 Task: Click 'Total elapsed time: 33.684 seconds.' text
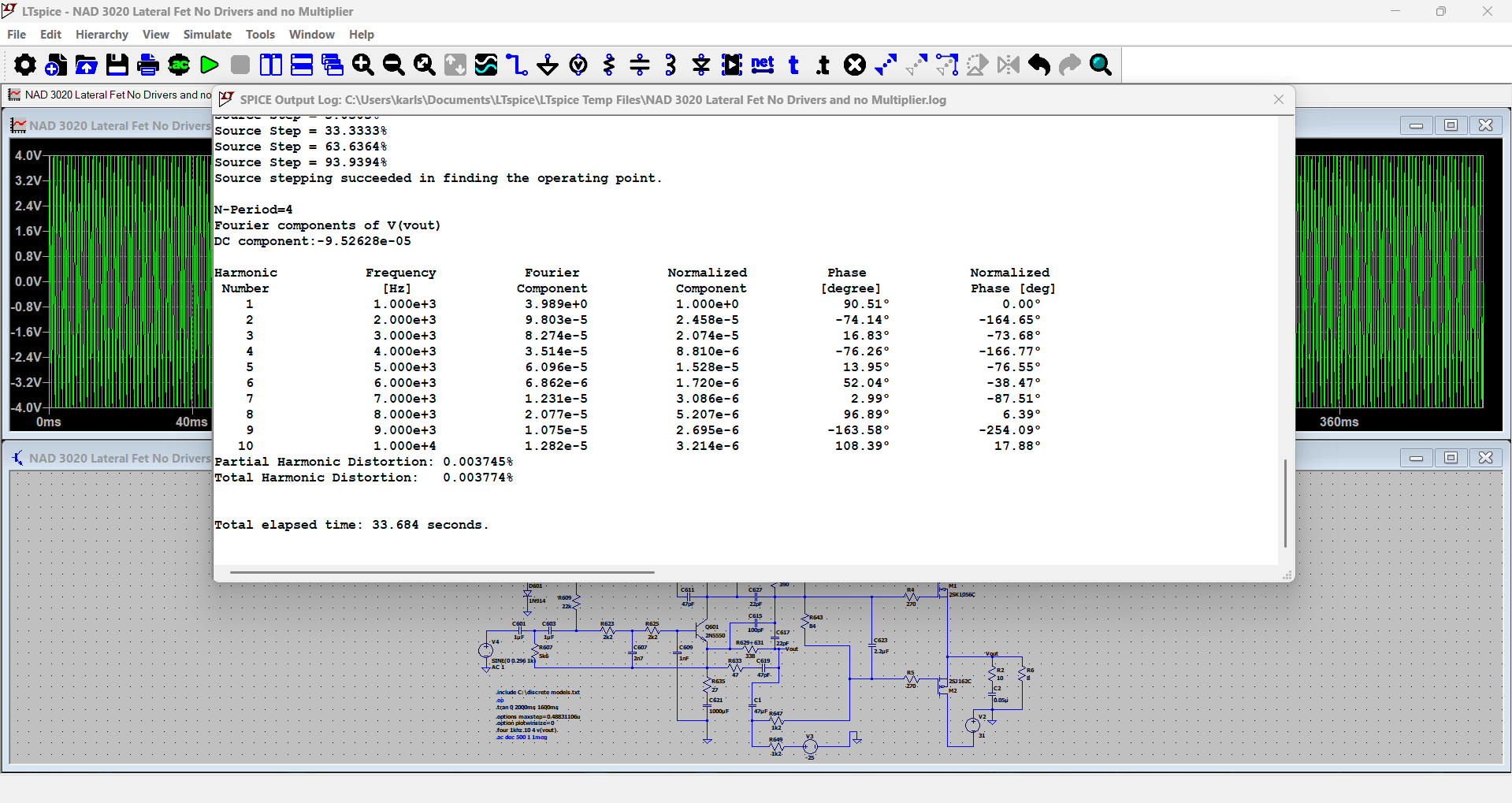[x=351, y=525]
